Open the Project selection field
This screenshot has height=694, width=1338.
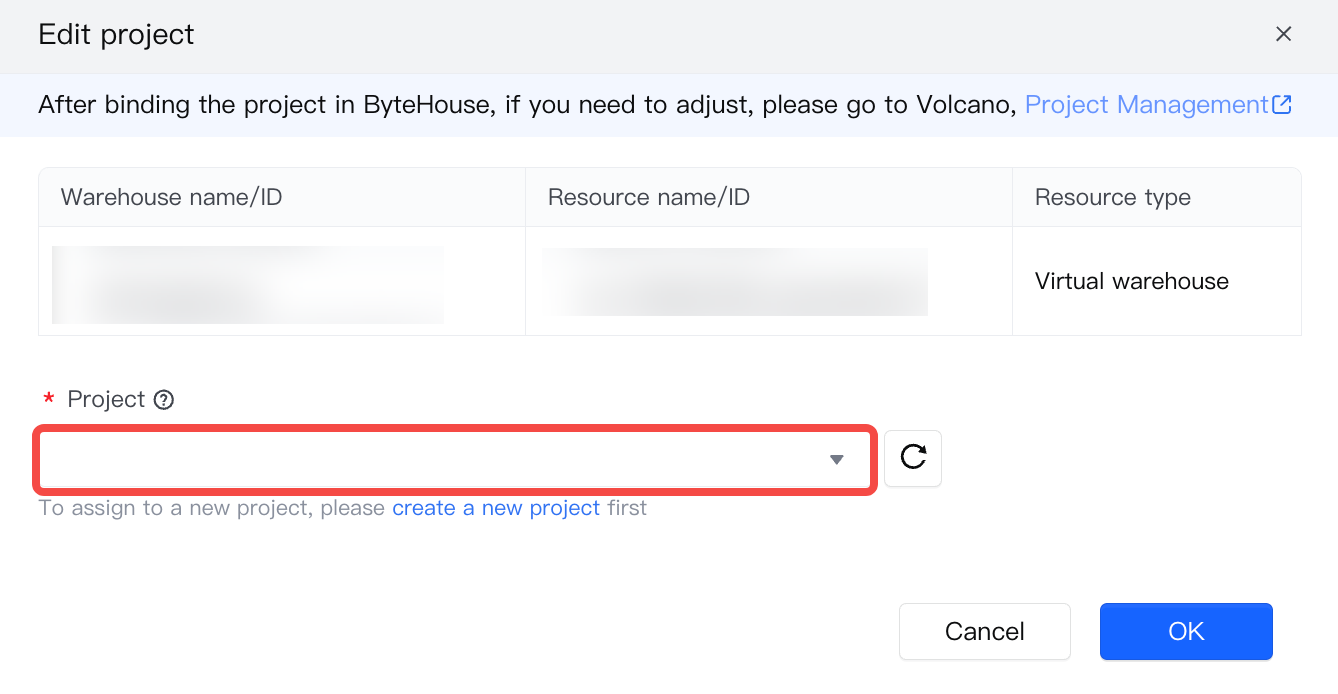[430, 460]
